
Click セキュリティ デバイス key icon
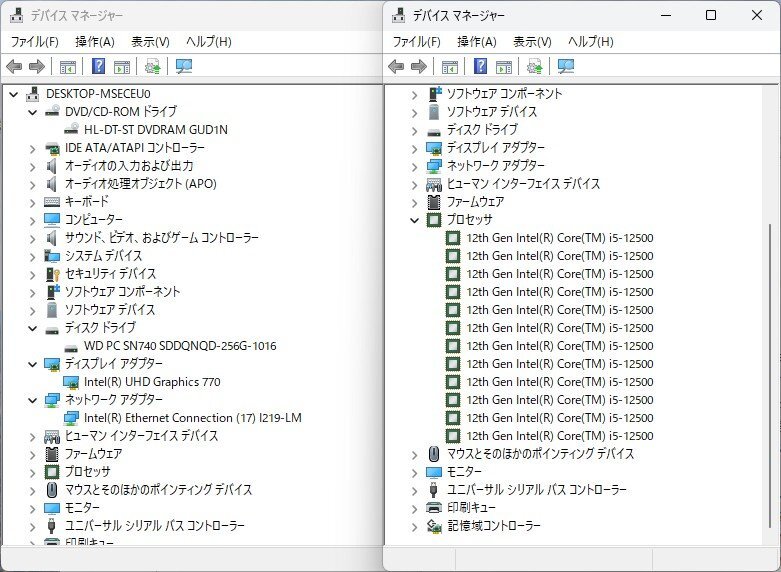52,274
